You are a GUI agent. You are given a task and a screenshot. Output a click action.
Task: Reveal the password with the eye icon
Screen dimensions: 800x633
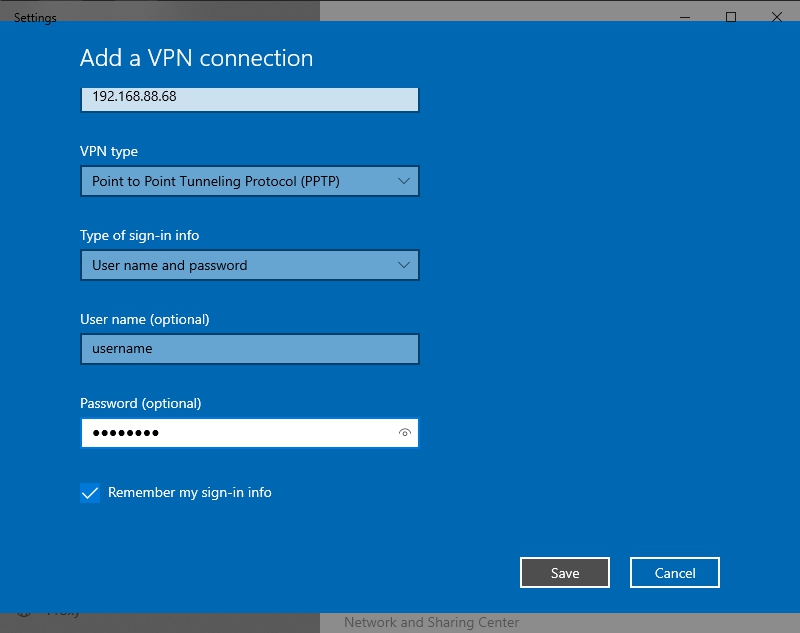click(404, 433)
